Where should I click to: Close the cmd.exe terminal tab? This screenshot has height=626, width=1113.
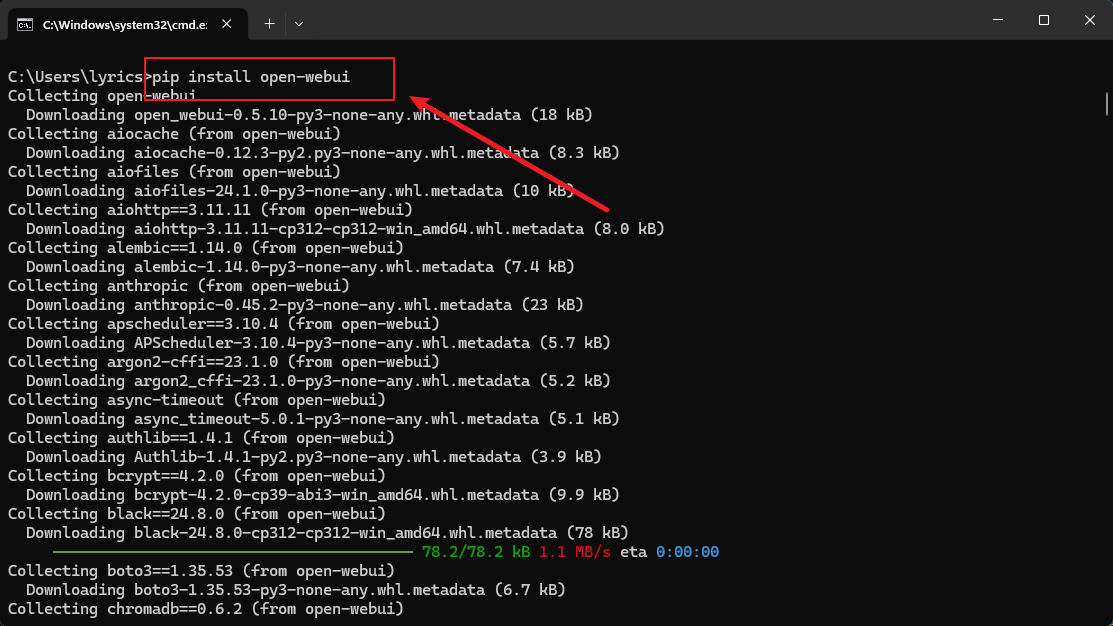pos(226,24)
